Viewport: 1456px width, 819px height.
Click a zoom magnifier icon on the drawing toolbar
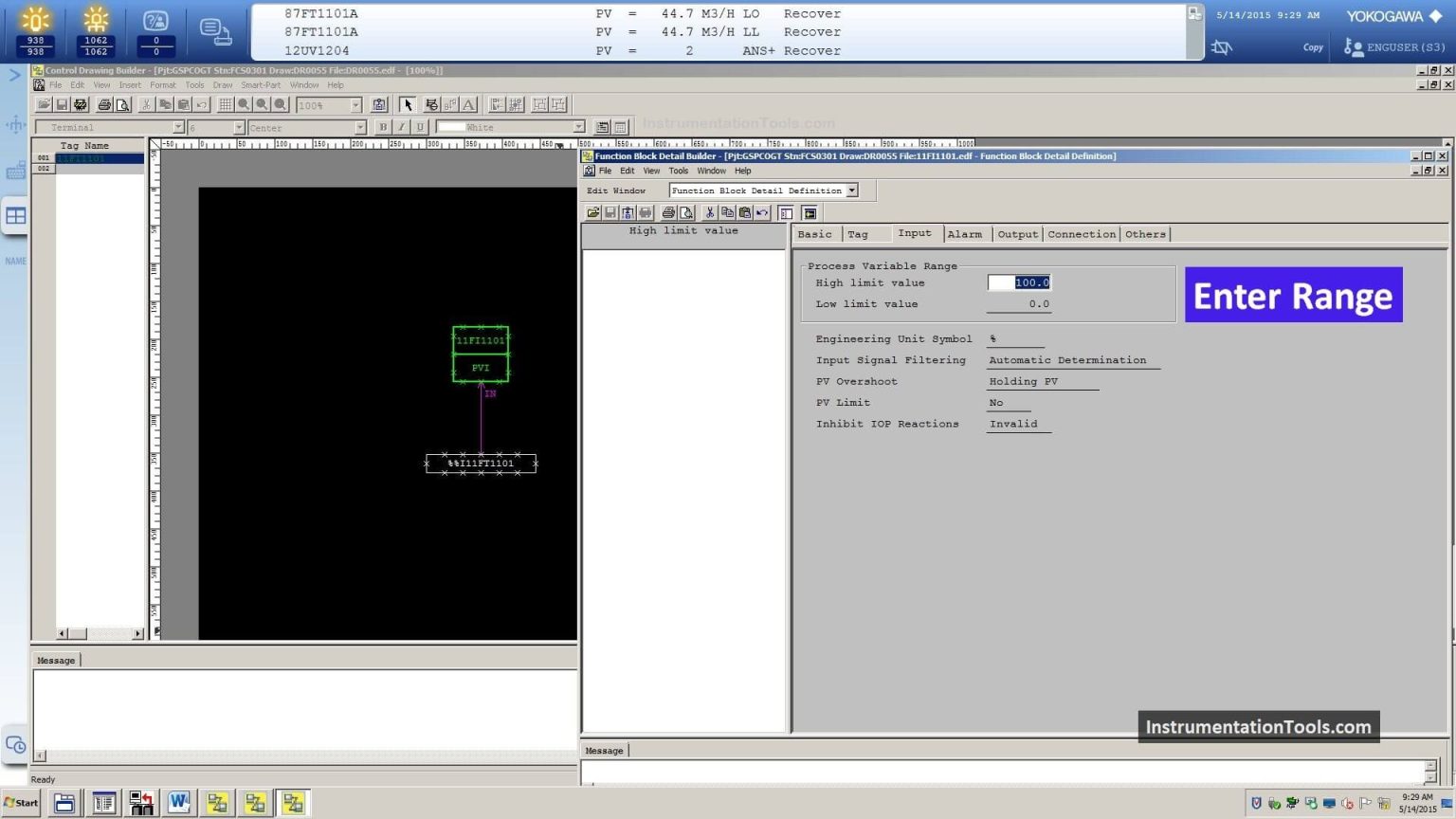click(243, 104)
